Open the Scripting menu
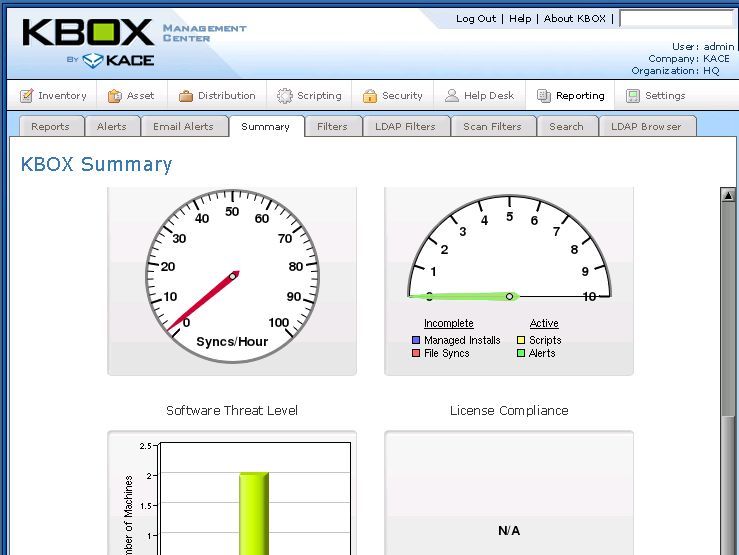Image resolution: width=739 pixels, height=555 pixels. pyautogui.click(x=309, y=96)
